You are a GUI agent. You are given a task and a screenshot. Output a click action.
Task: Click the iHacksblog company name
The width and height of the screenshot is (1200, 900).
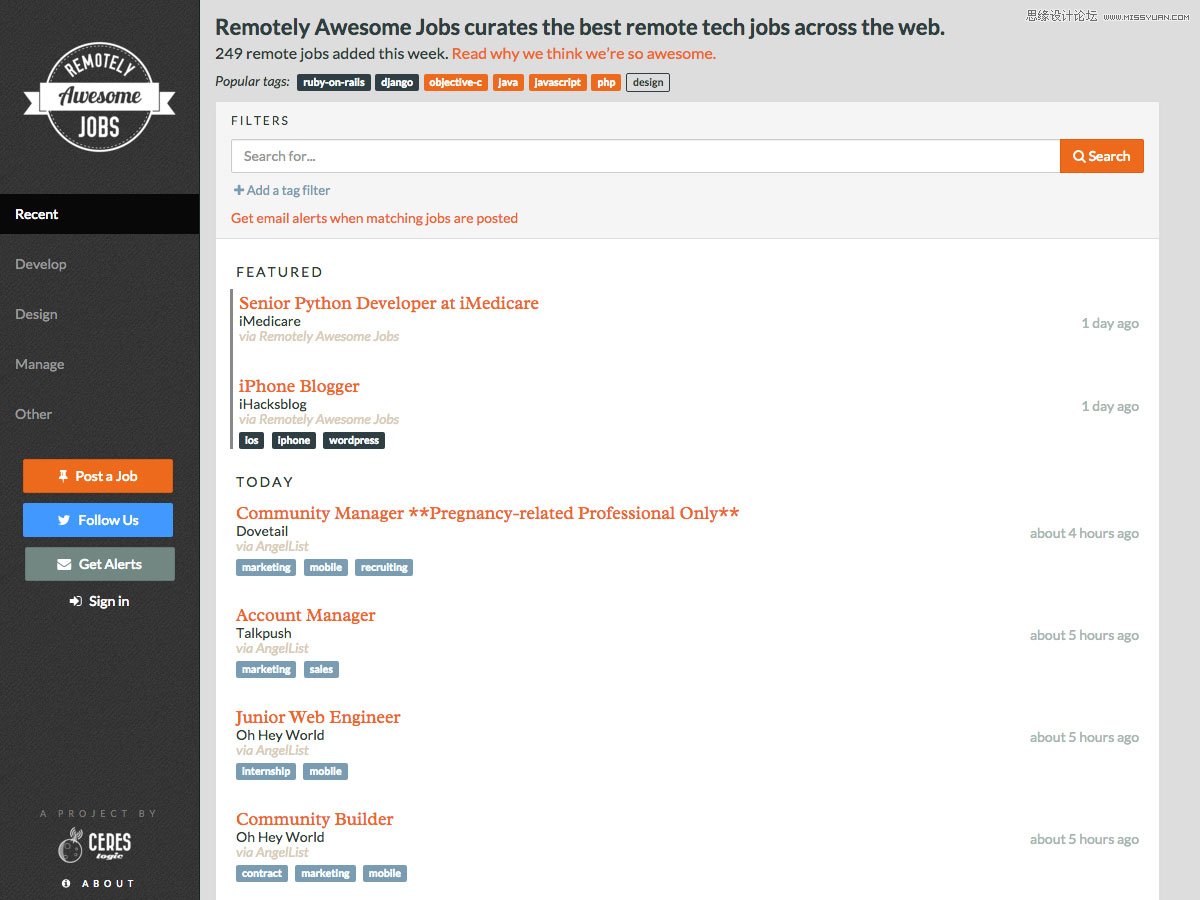(x=273, y=404)
